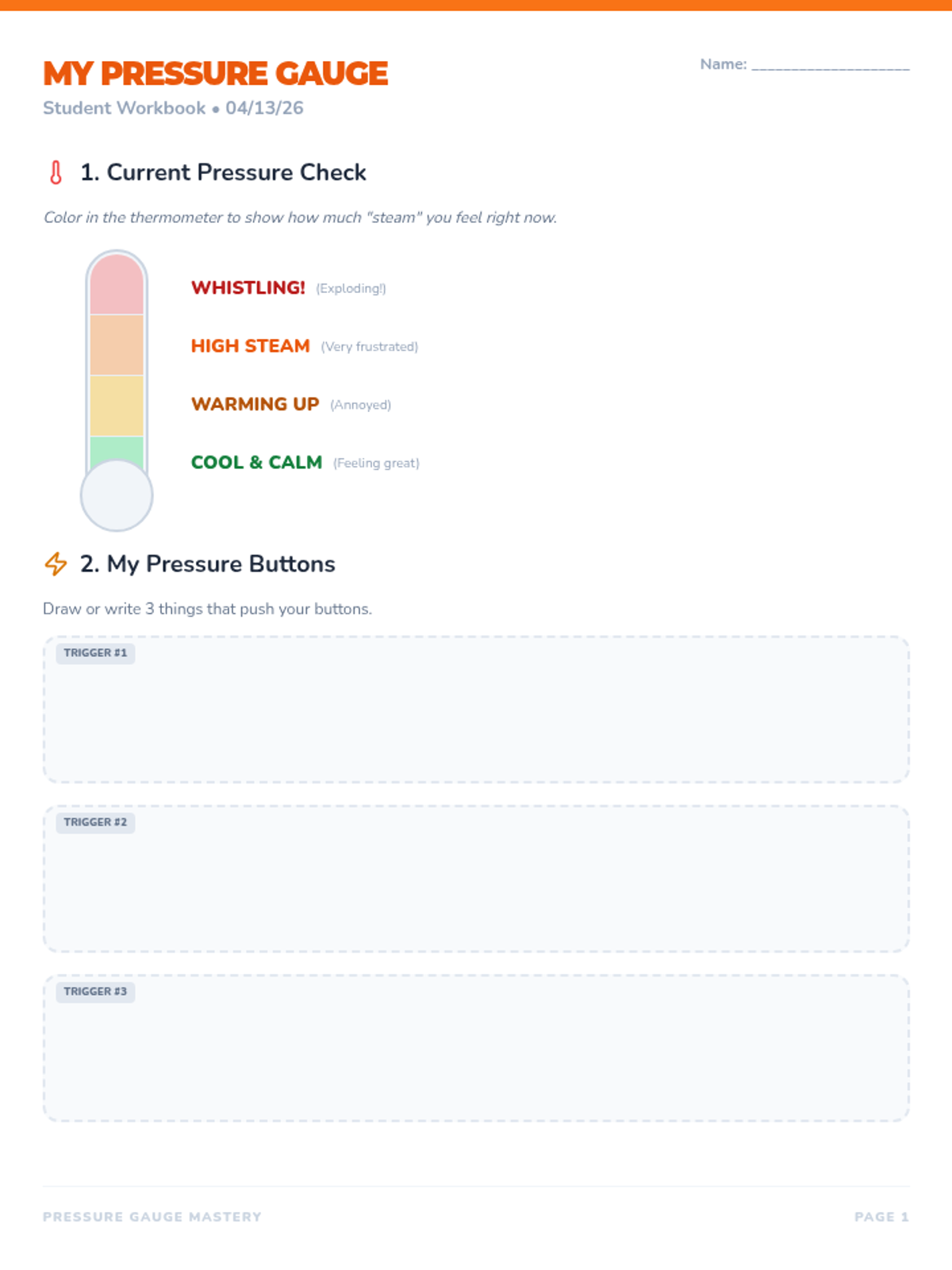Click the TRIGGER #1 label tag
The image size is (952, 1270).
click(95, 653)
